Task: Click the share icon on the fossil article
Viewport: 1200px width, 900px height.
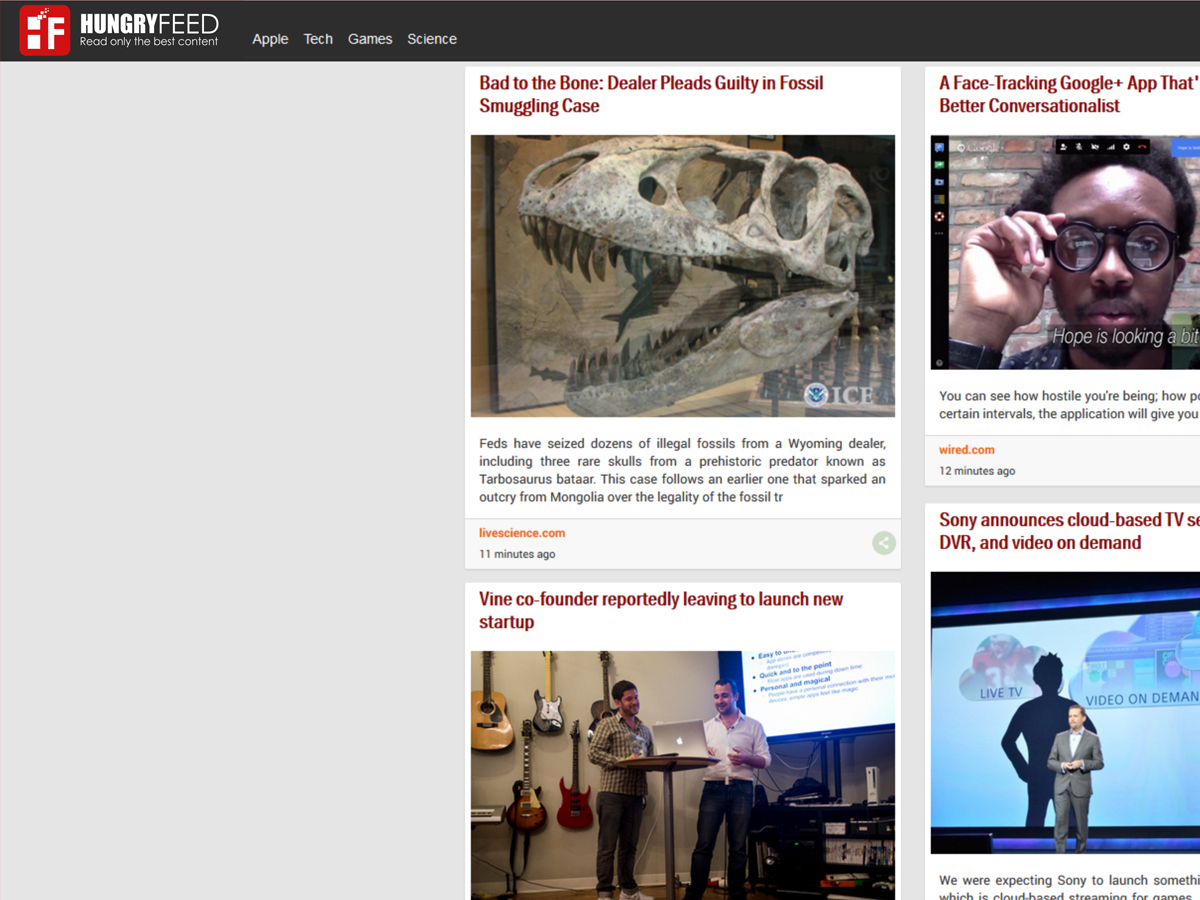Action: click(884, 543)
